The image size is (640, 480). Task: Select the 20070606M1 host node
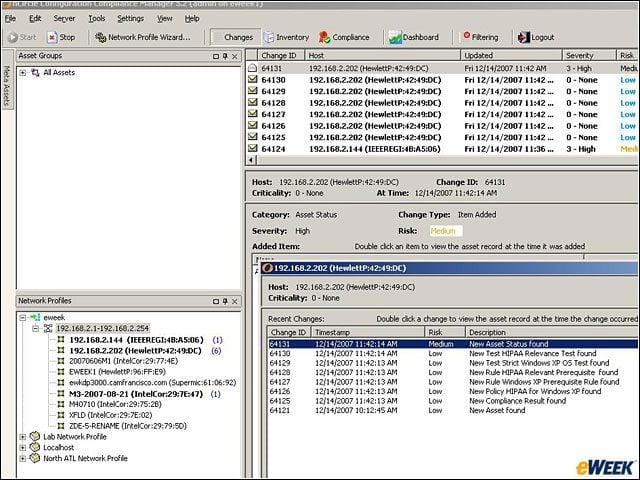123,361
